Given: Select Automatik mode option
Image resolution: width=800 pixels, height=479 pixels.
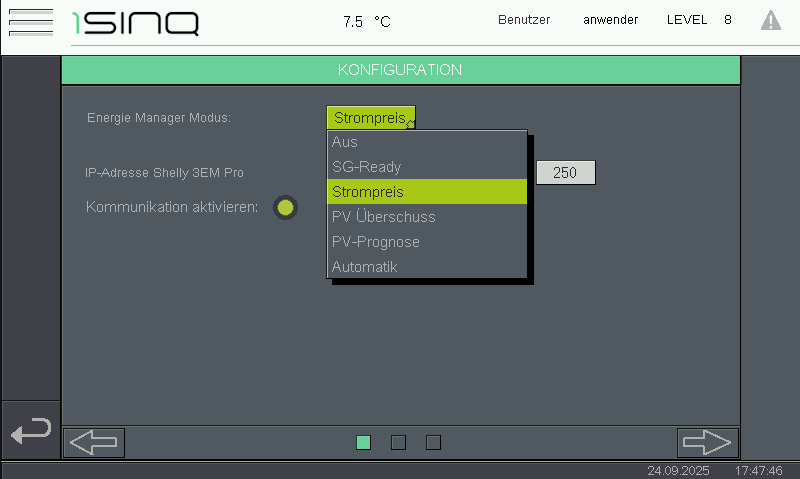Looking at the screenshot, I should pos(427,267).
